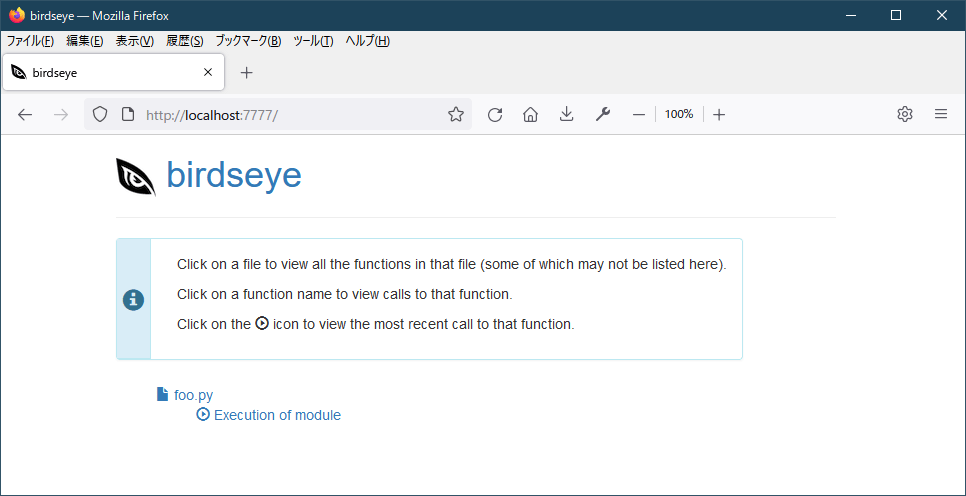Click the foo.py file icon
Screen dimensions: 966x496
[163, 394]
